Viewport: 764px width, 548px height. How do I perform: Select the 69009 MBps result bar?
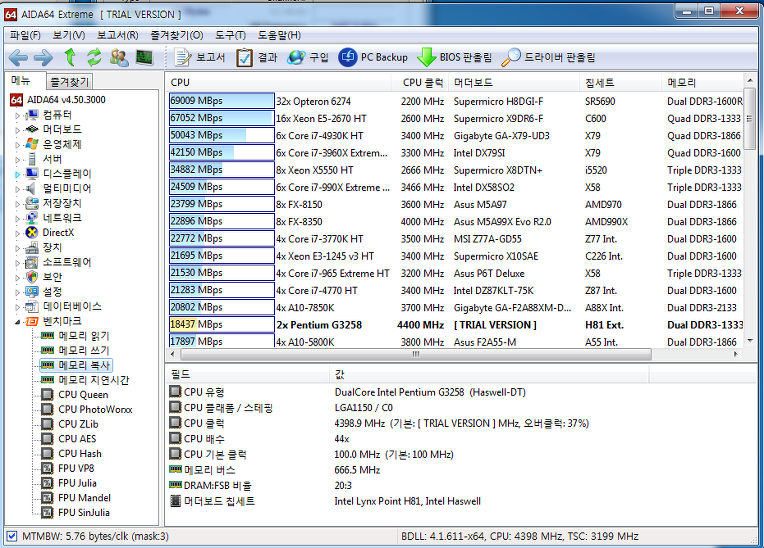pyautogui.click(x=222, y=101)
